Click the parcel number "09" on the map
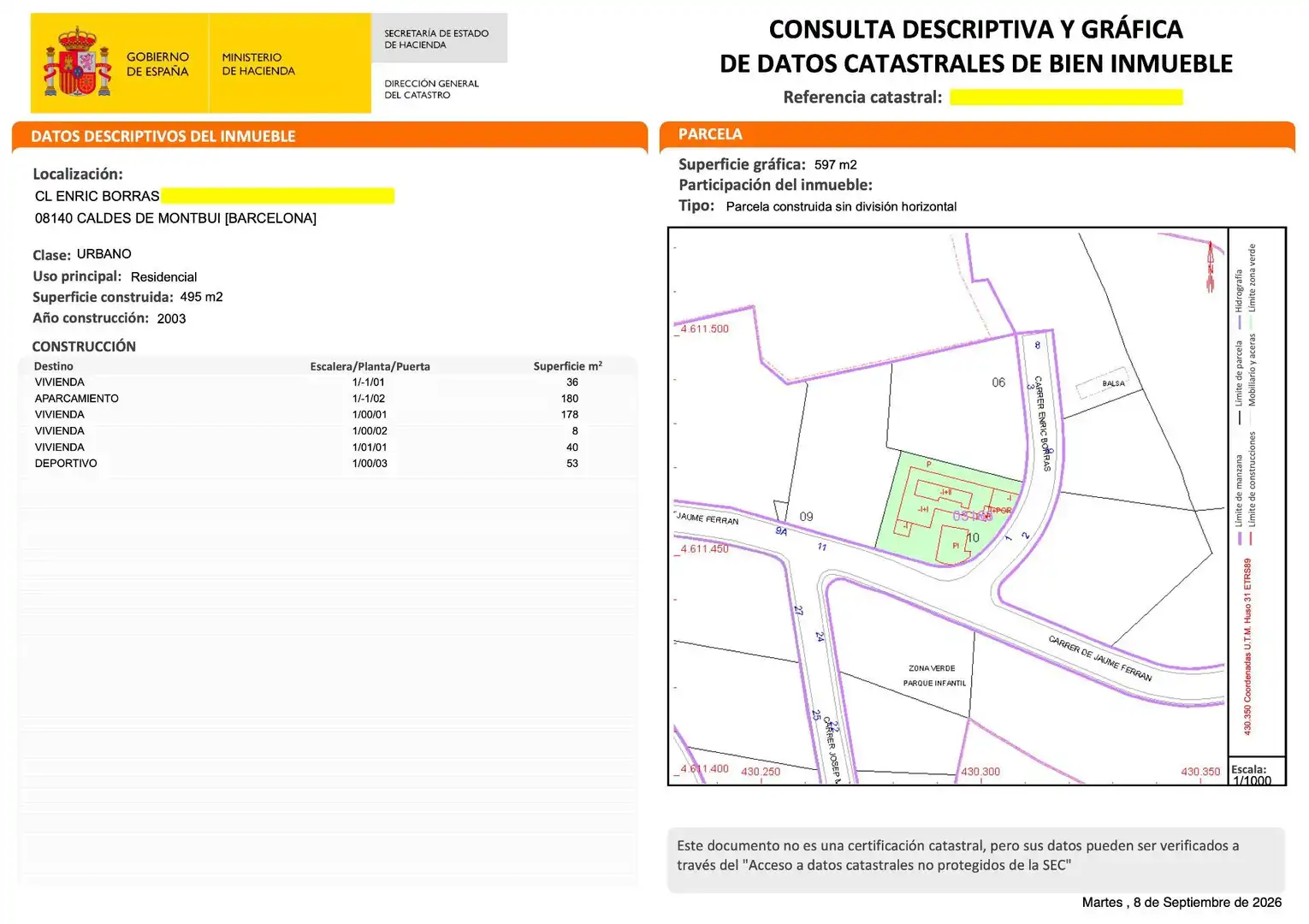This screenshot has height=924, width=1309. point(806,517)
